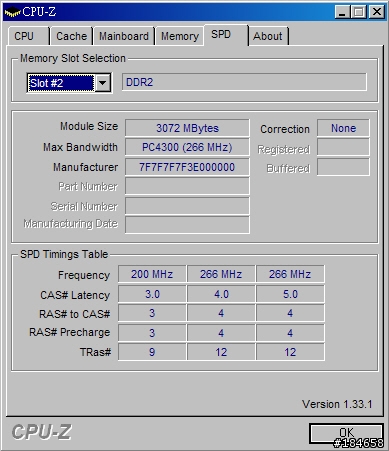Screen dimensions: 389x451
Task: Click the Module Size label
Action: click(89, 126)
